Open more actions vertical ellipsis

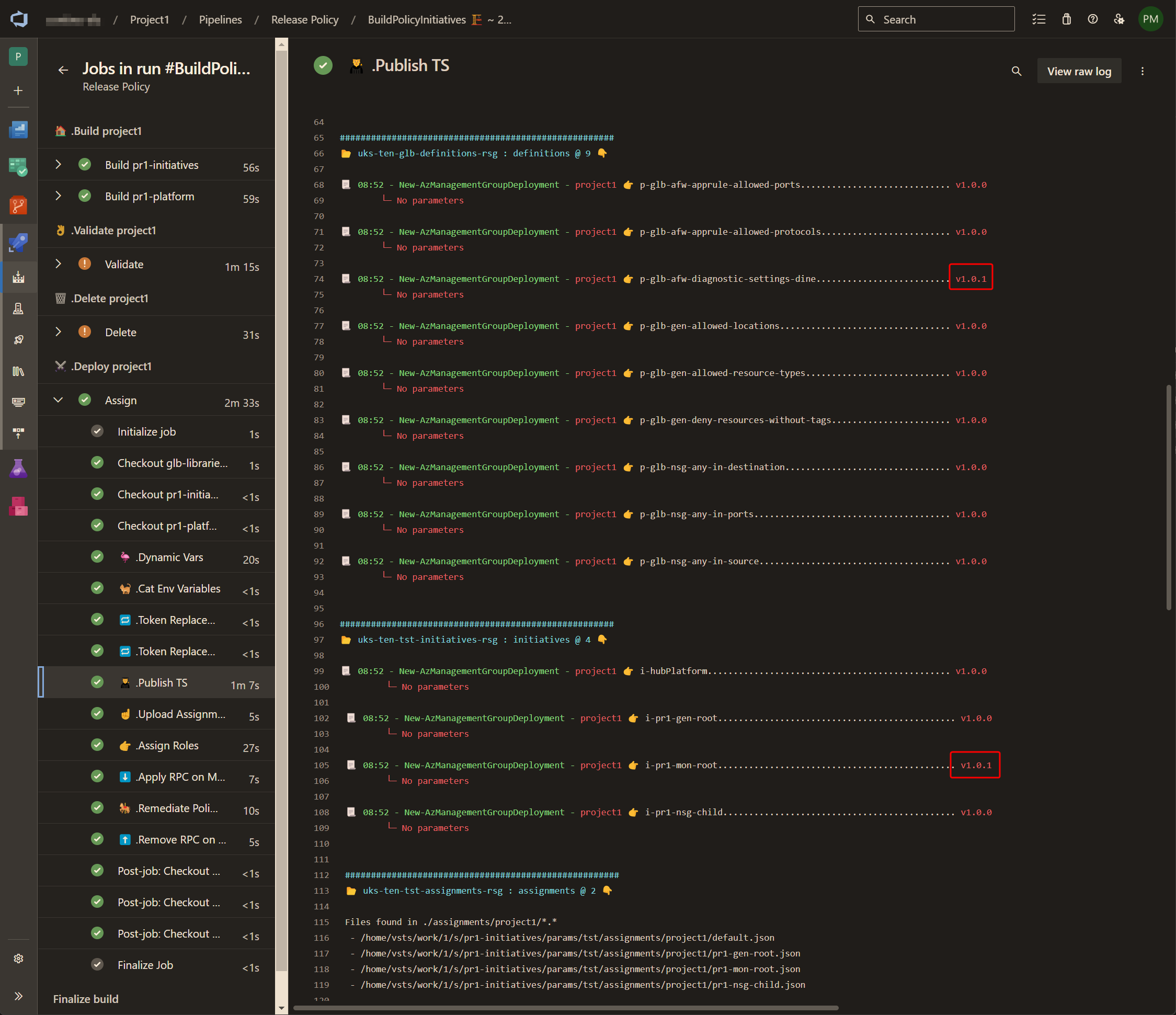click(1143, 71)
